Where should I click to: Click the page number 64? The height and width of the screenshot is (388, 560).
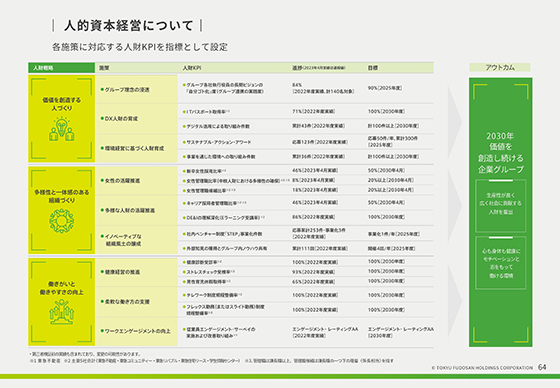542,367
